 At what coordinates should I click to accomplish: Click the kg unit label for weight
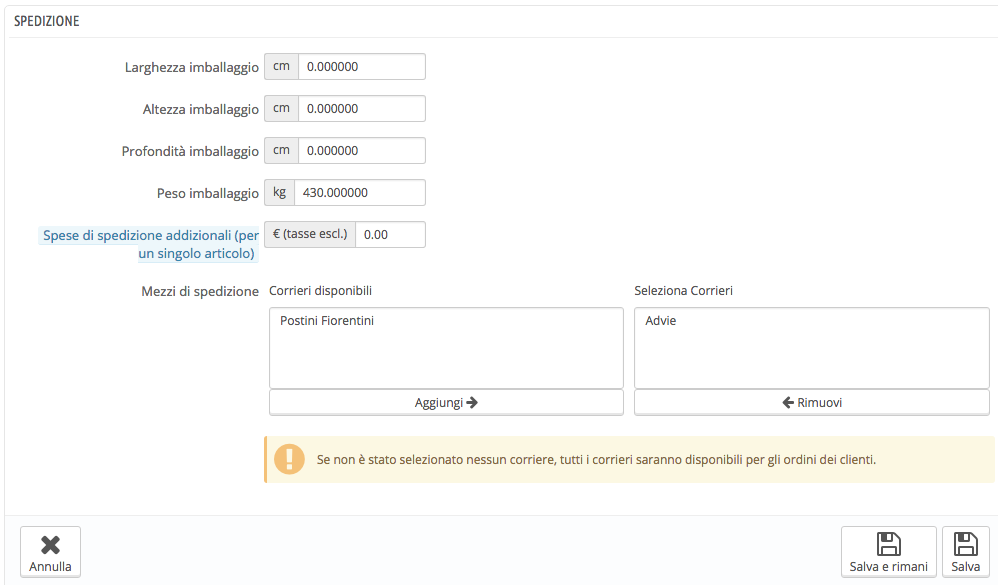tap(279, 193)
